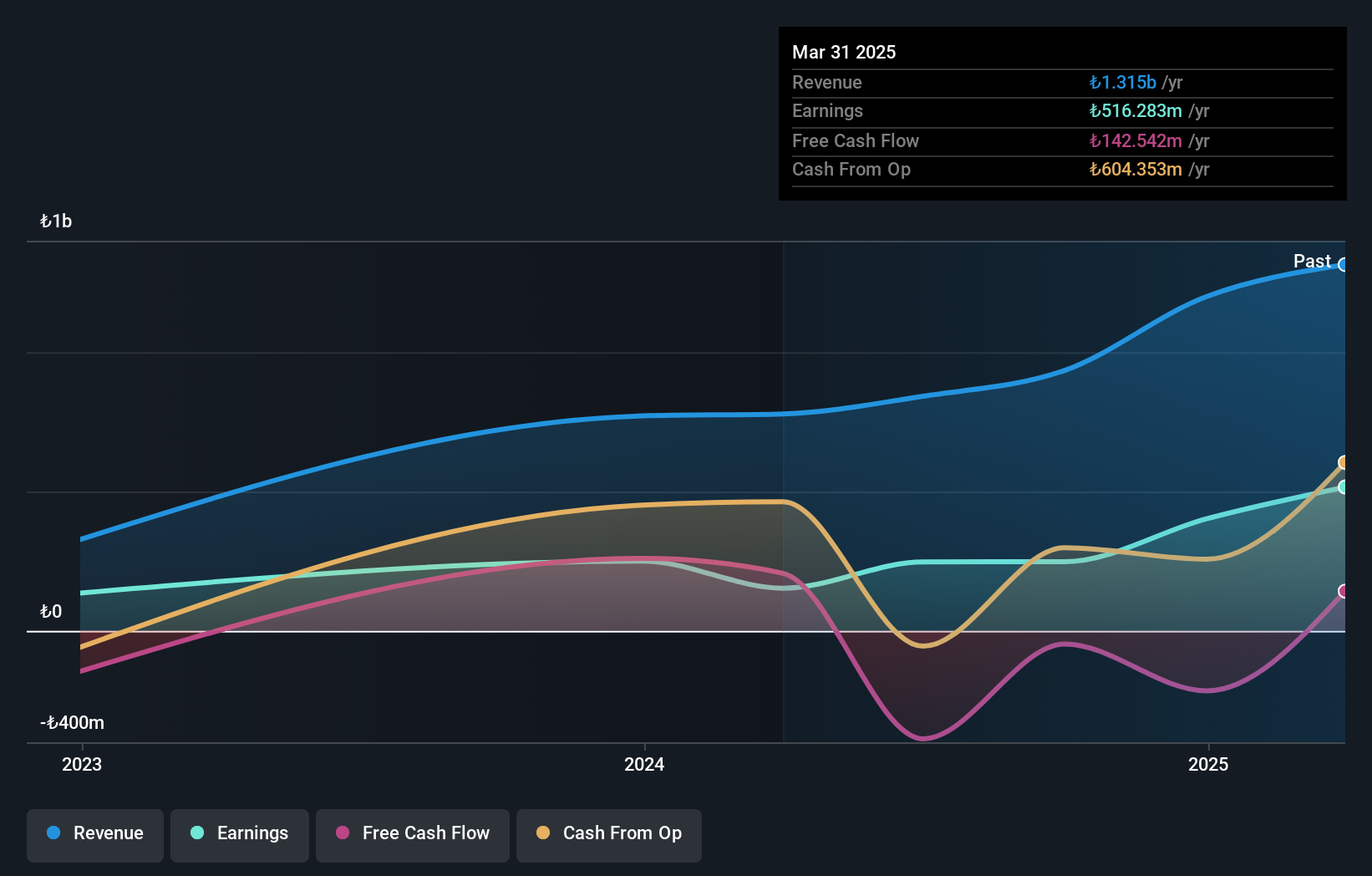
Task: Click the Revenue row label in tooltip
Action: pos(827,82)
